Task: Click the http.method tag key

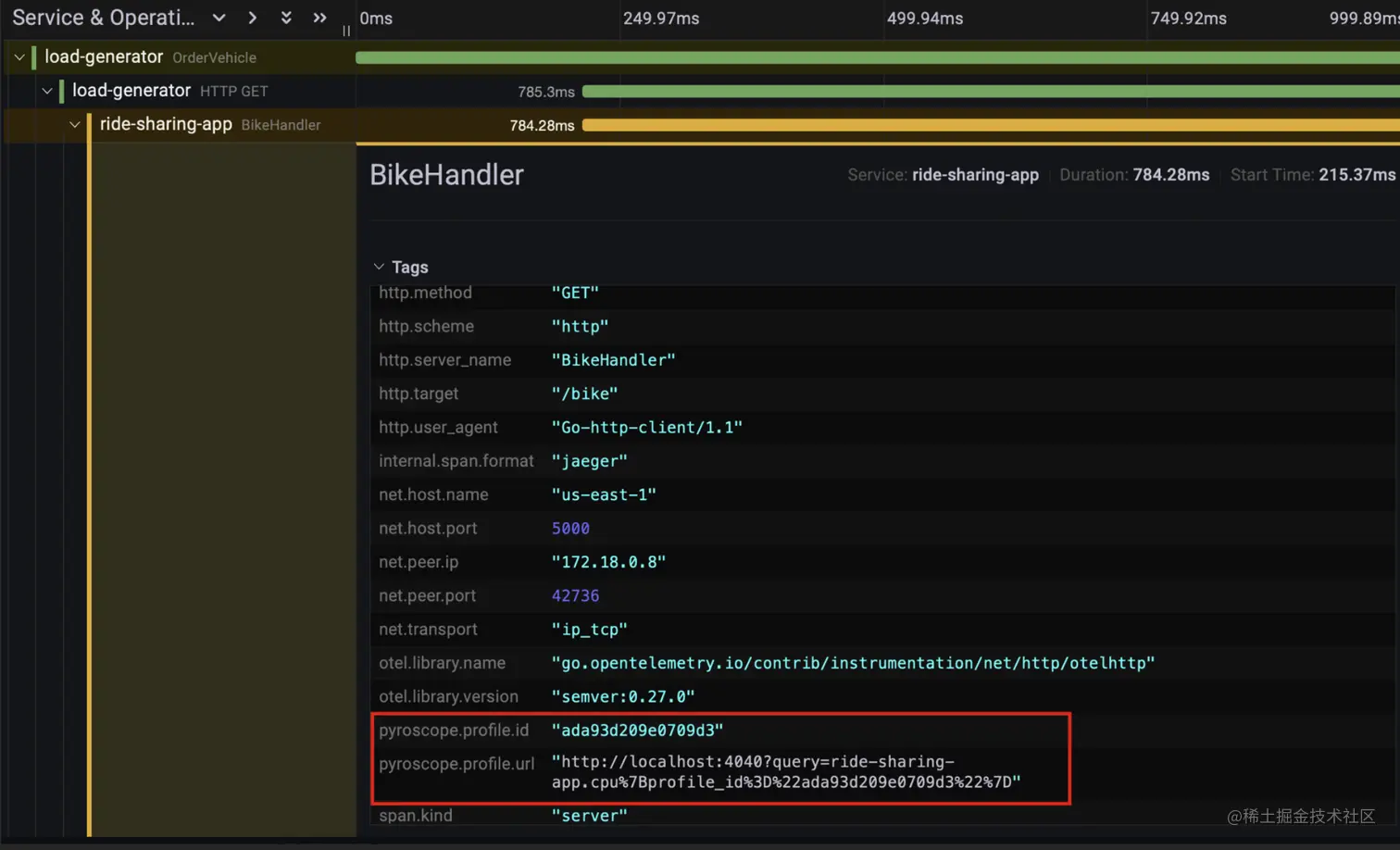Action: pyautogui.click(x=425, y=293)
